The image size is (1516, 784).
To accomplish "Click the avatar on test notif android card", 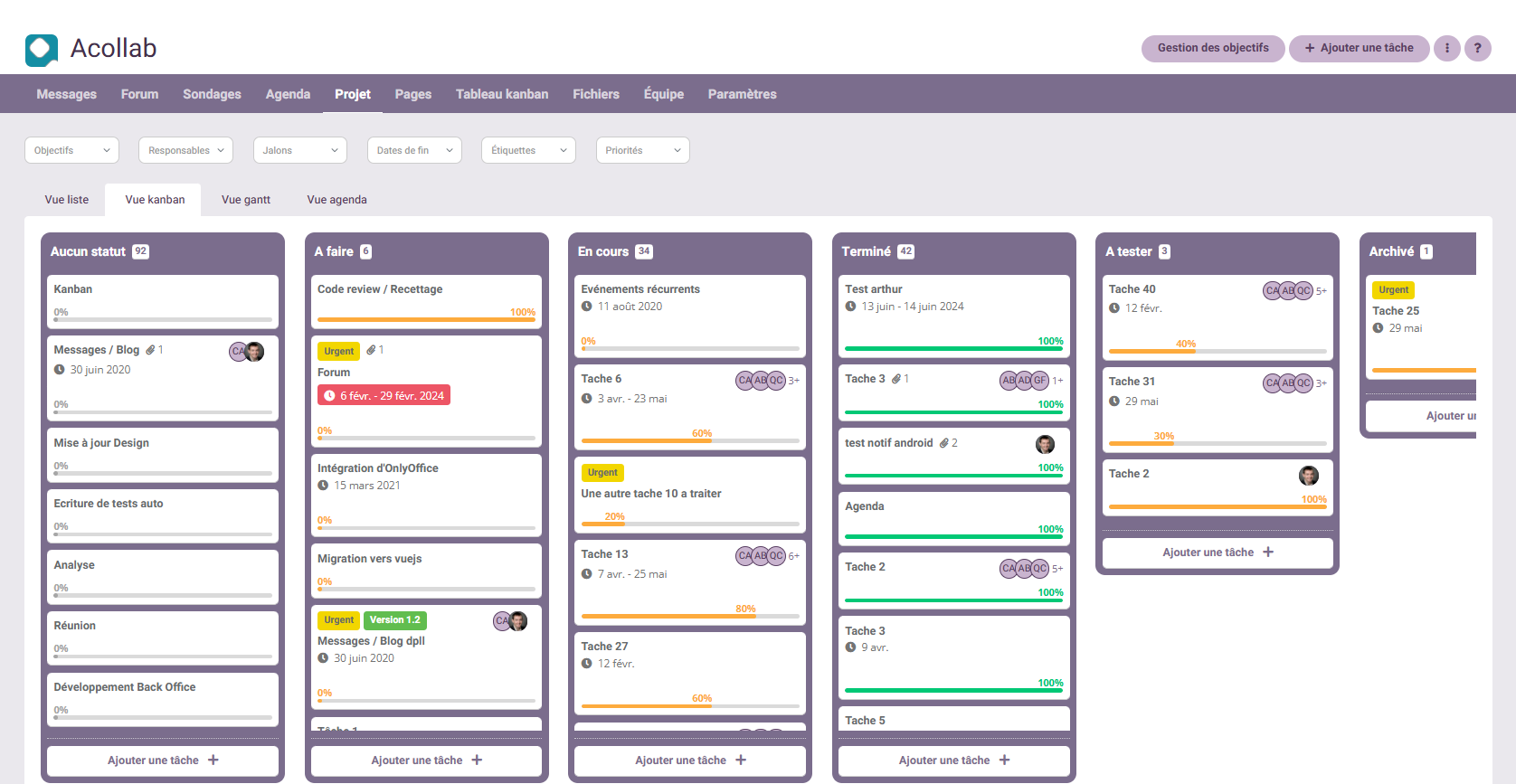I will (1045, 444).
